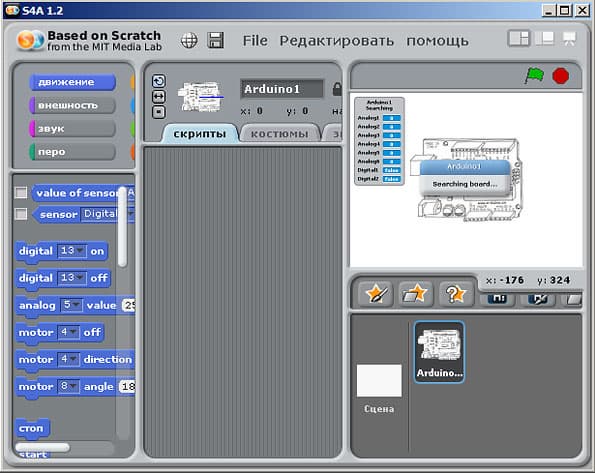Switch to the скрипты tab
The height and width of the screenshot is (473, 595).
(200, 134)
